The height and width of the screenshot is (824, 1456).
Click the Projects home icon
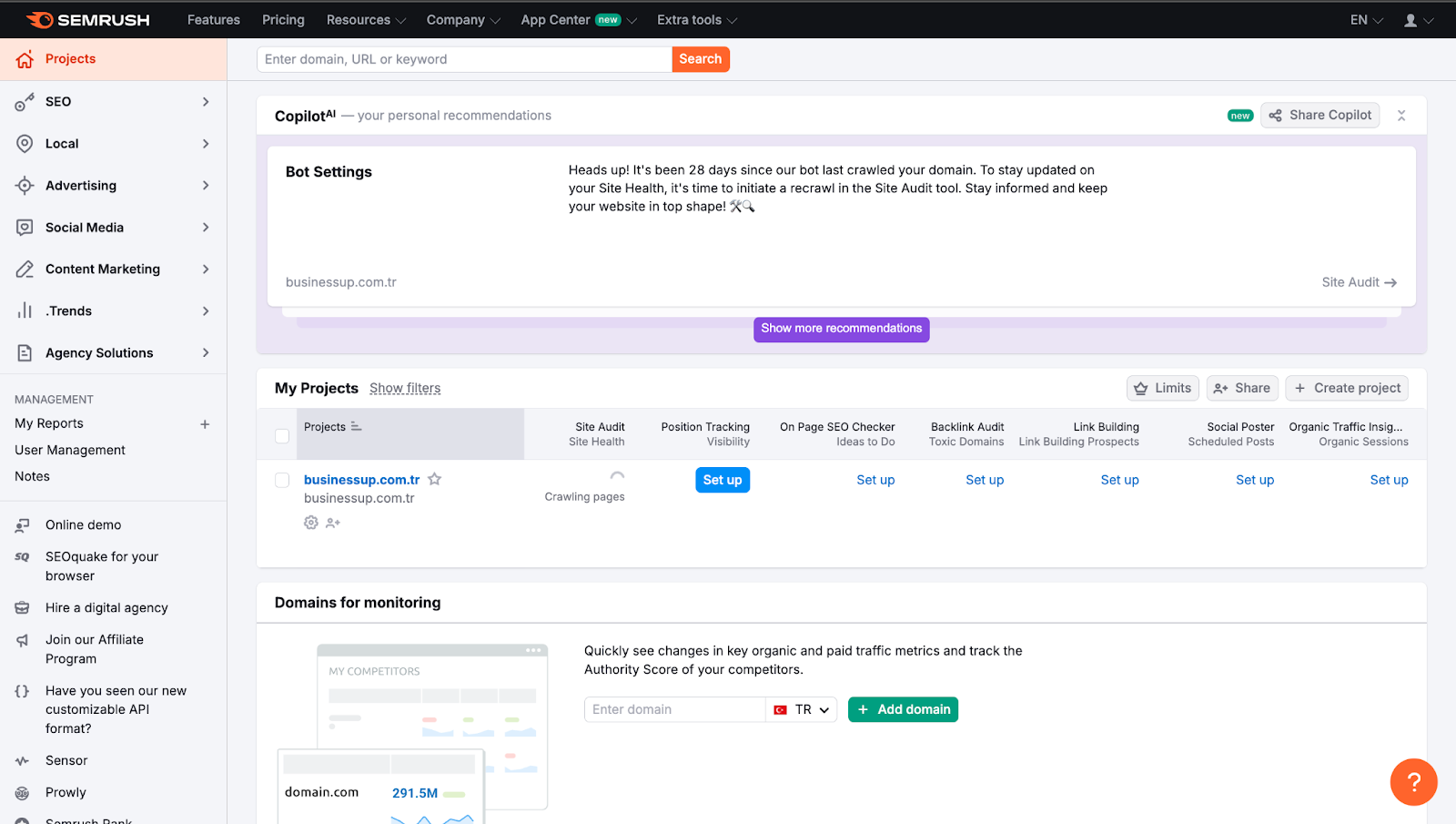pyautogui.click(x=25, y=59)
